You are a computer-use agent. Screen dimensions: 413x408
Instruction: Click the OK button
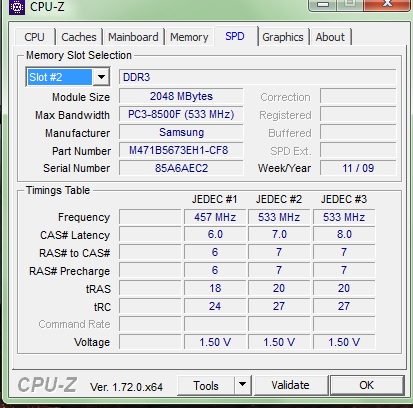[367, 385]
